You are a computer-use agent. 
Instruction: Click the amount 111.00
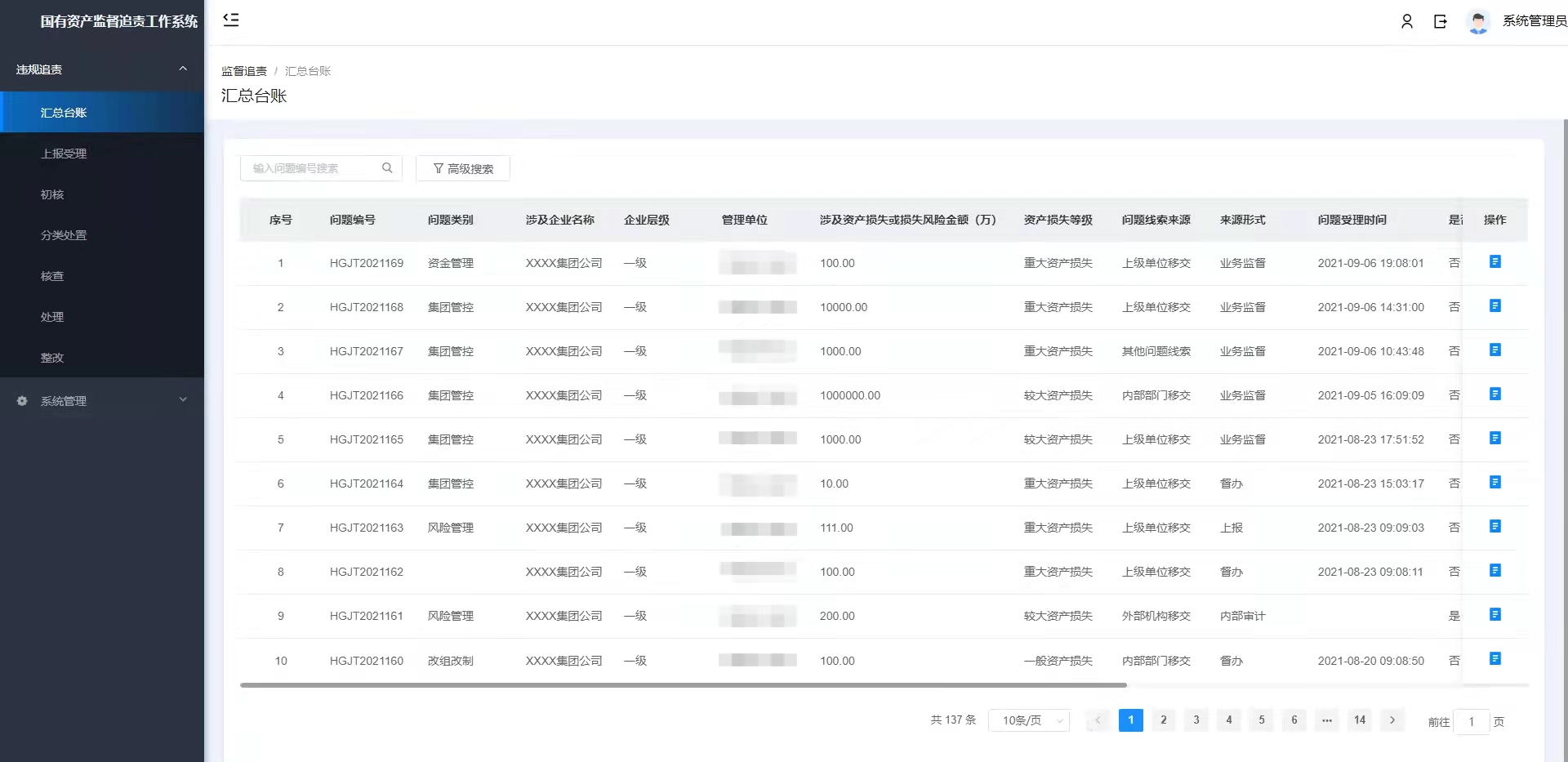[836, 528]
